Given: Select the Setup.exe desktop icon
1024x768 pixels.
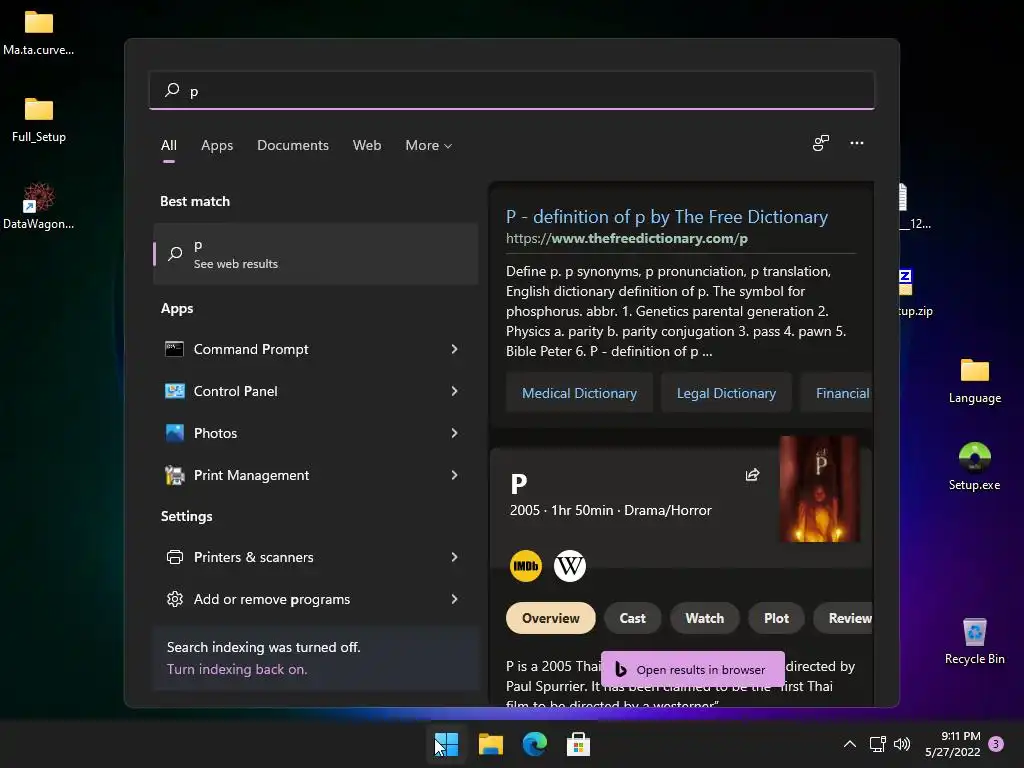Looking at the screenshot, I should click(974, 466).
